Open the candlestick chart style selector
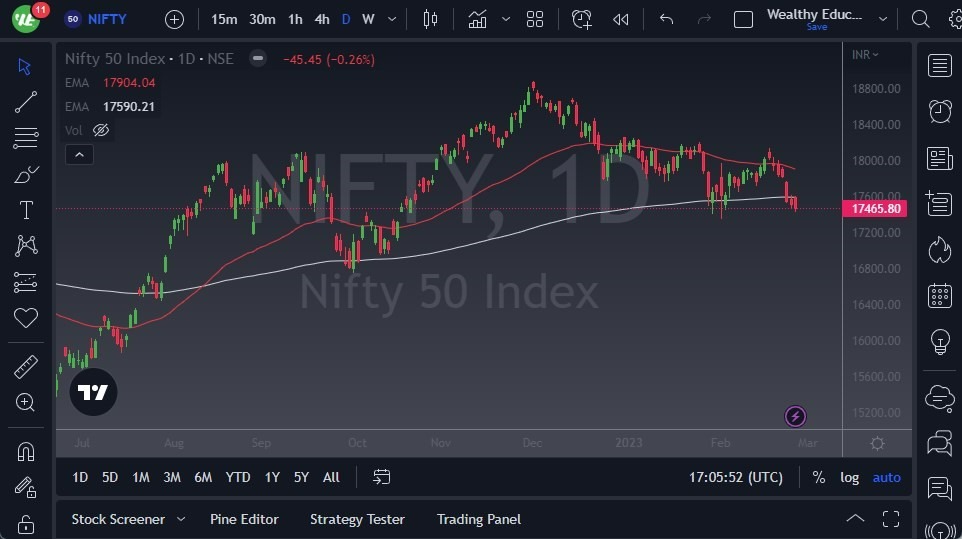Screen dimensions: 962x539 pos(430,20)
